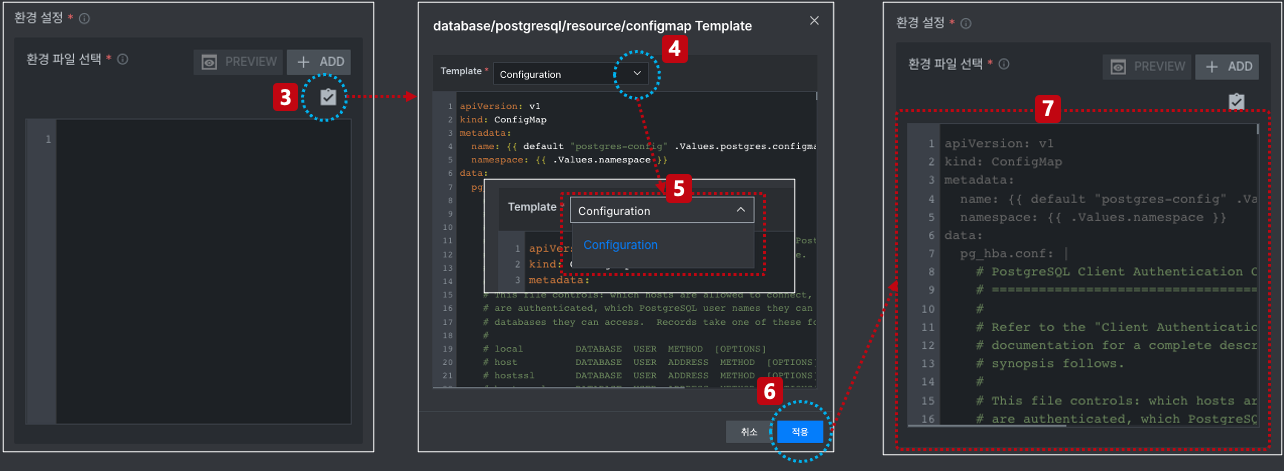
Task: Click PREVIEW button in the right panel
Action: click(1148, 67)
